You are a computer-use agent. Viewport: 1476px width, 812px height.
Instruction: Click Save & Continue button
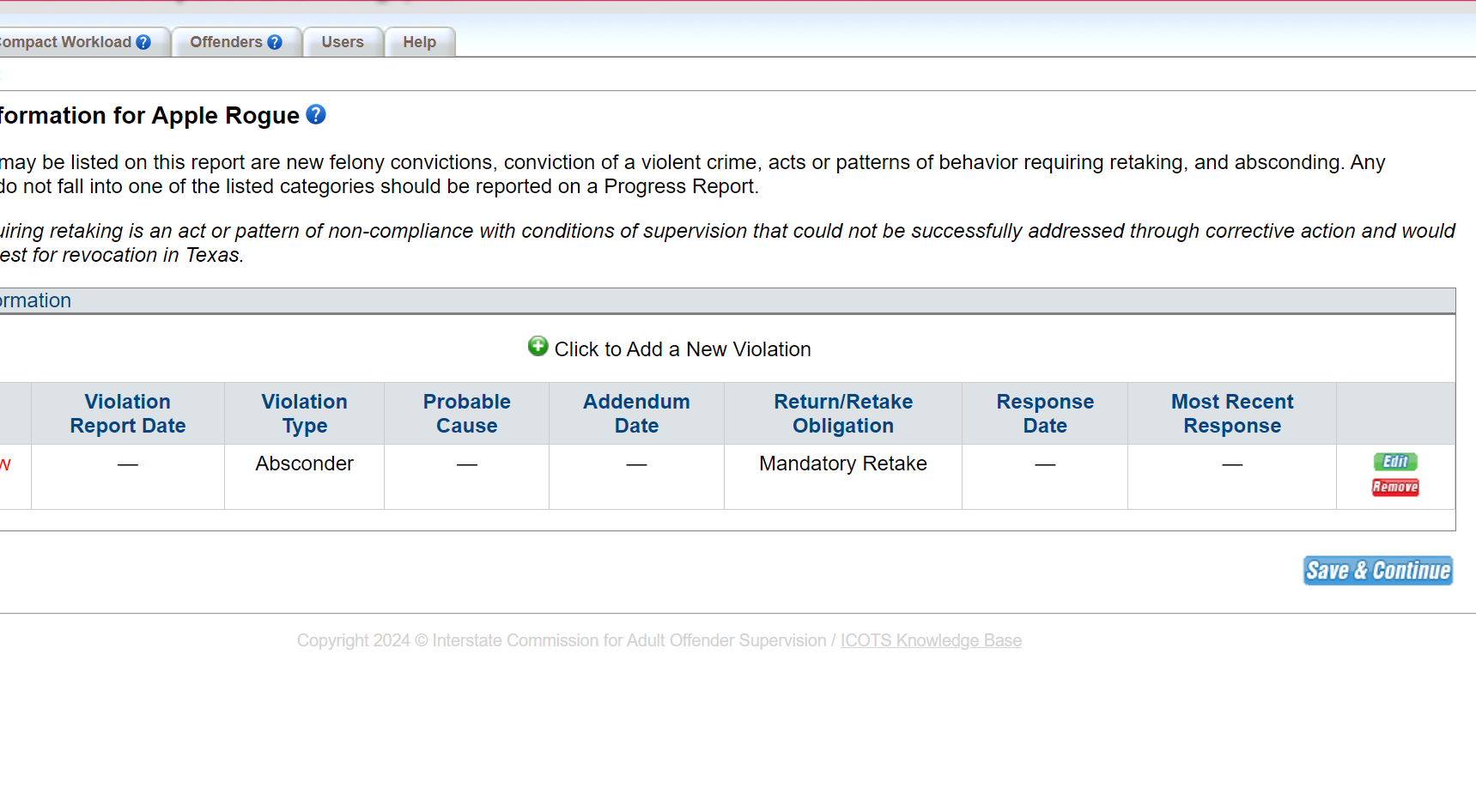[x=1378, y=571]
